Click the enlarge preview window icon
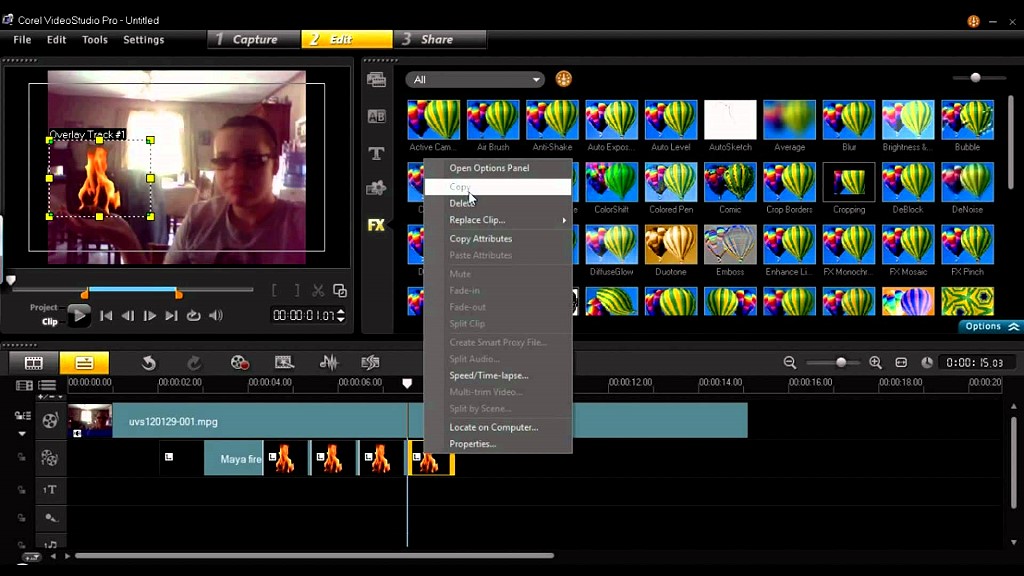Viewport: 1024px width, 576px height. 340,291
